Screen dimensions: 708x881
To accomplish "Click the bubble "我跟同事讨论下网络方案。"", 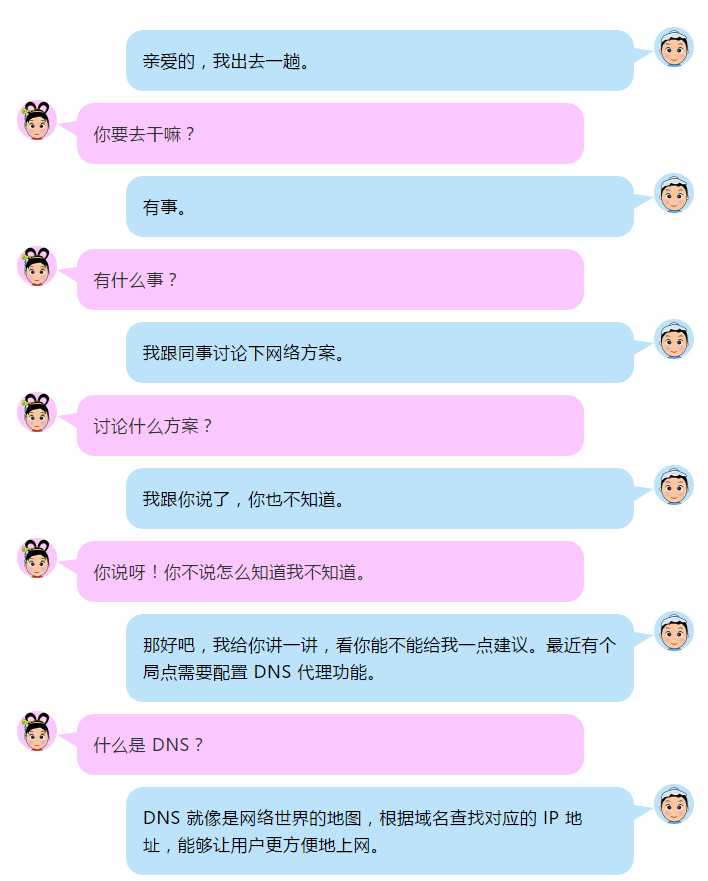I will (x=380, y=353).
